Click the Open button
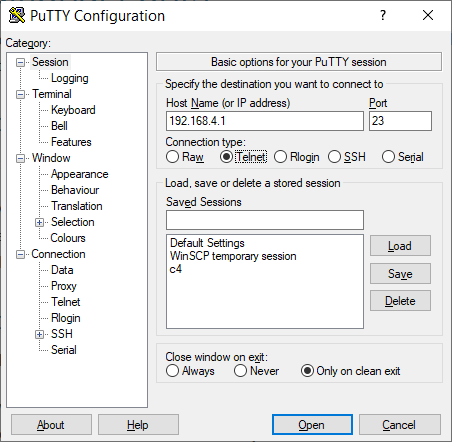The height and width of the screenshot is (442, 452). tap(312, 425)
